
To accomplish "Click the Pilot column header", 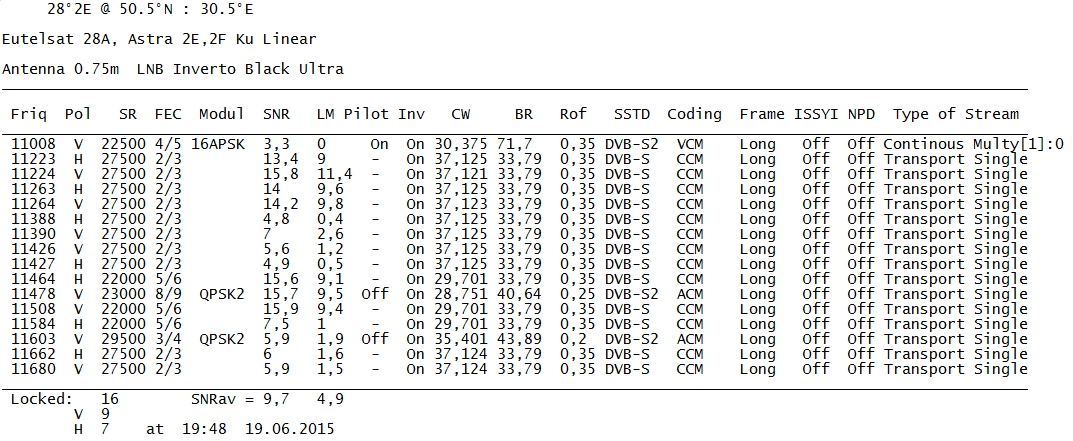I will 366,114.
